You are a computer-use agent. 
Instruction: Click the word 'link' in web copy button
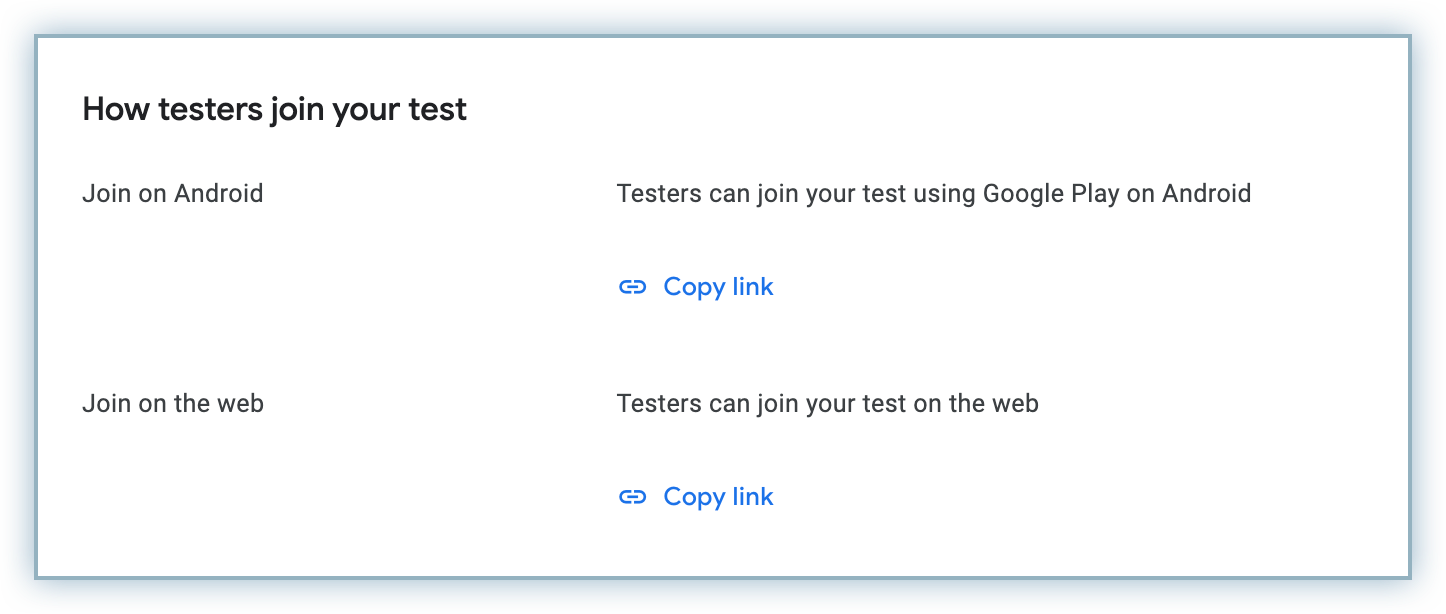tap(753, 497)
